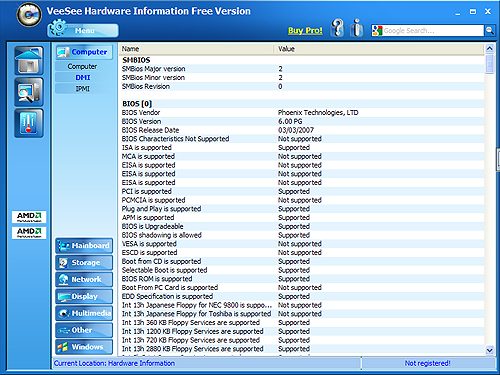Select the BIOS Release Date row
This screenshot has width=500, height=375.
coord(302,130)
